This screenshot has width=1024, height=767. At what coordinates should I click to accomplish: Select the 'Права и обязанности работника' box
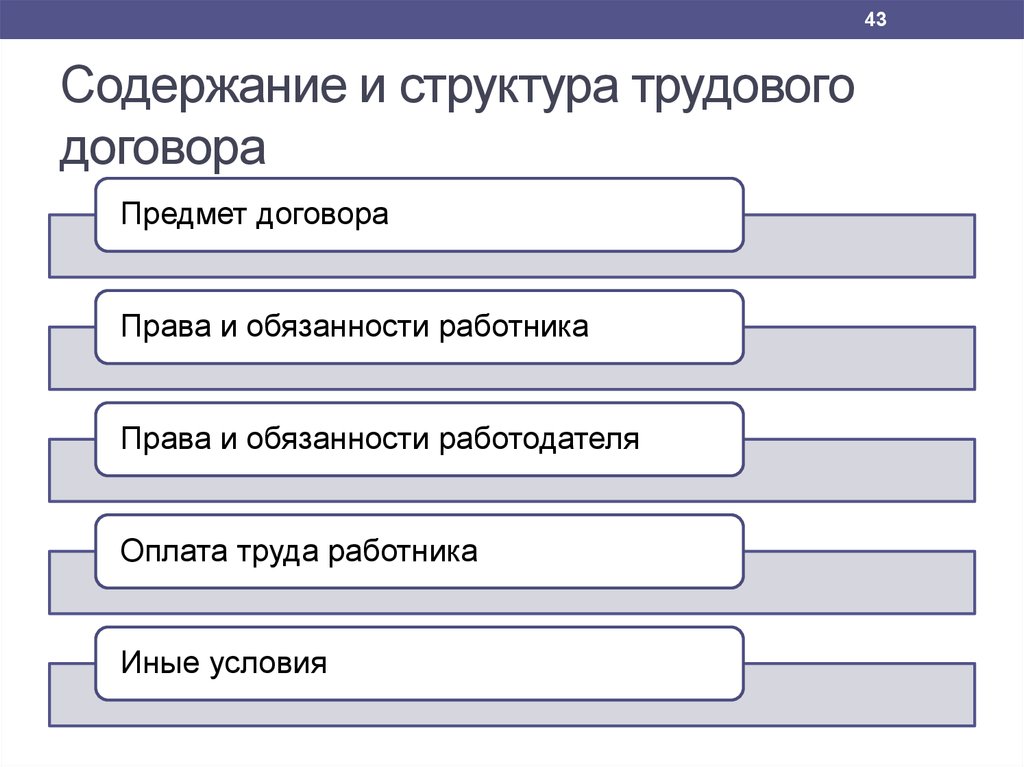point(419,327)
